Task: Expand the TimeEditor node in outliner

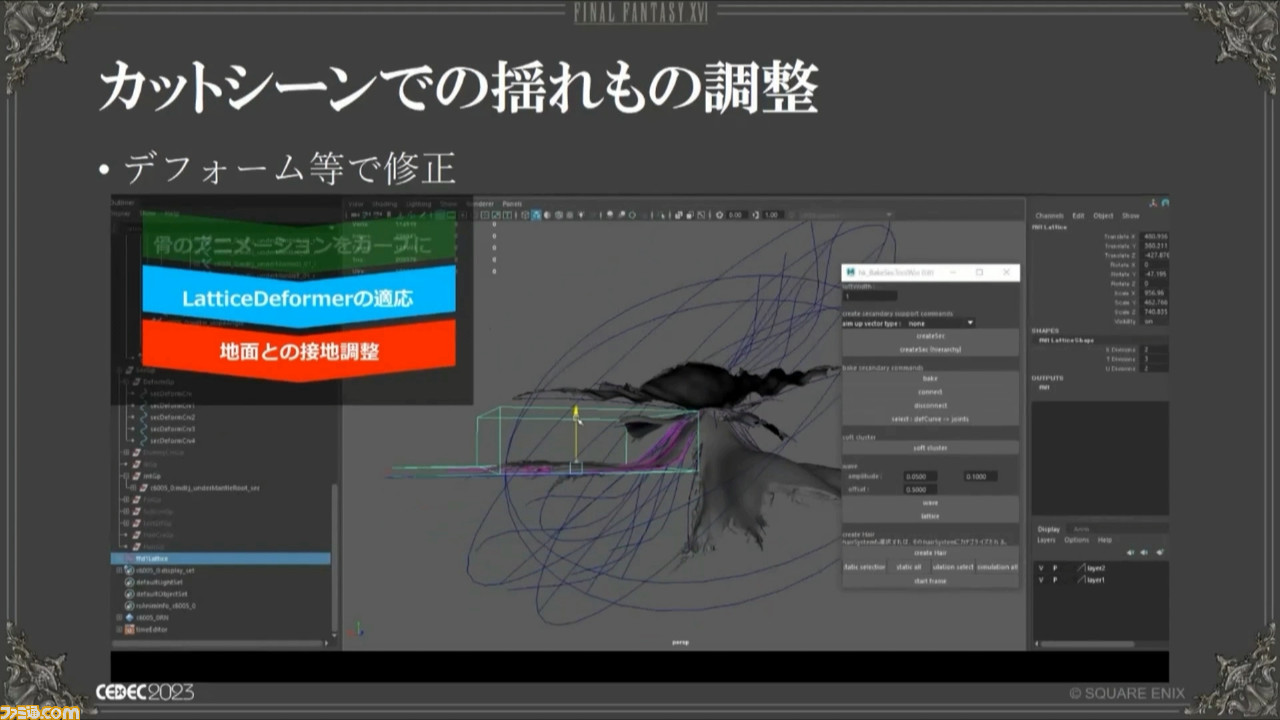Action: pyautogui.click(x=119, y=630)
